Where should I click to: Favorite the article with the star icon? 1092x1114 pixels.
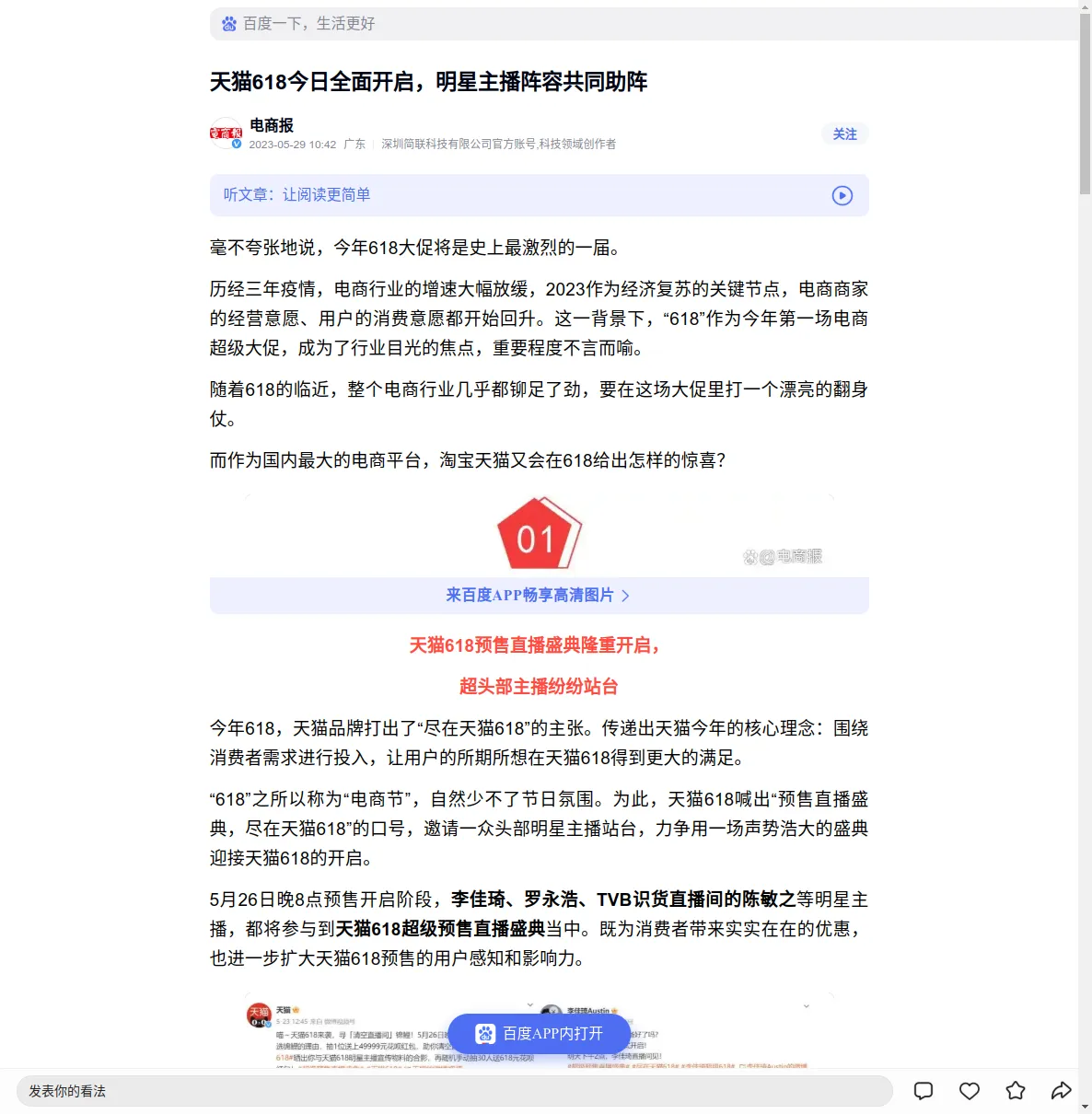pyautogui.click(x=1016, y=1091)
